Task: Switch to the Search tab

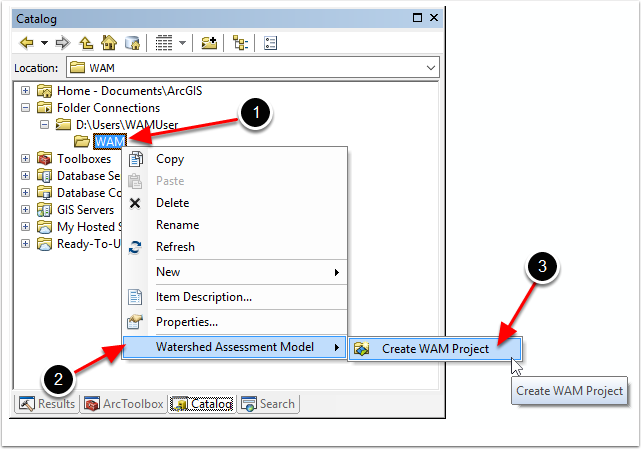Action: (x=268, y=404)
